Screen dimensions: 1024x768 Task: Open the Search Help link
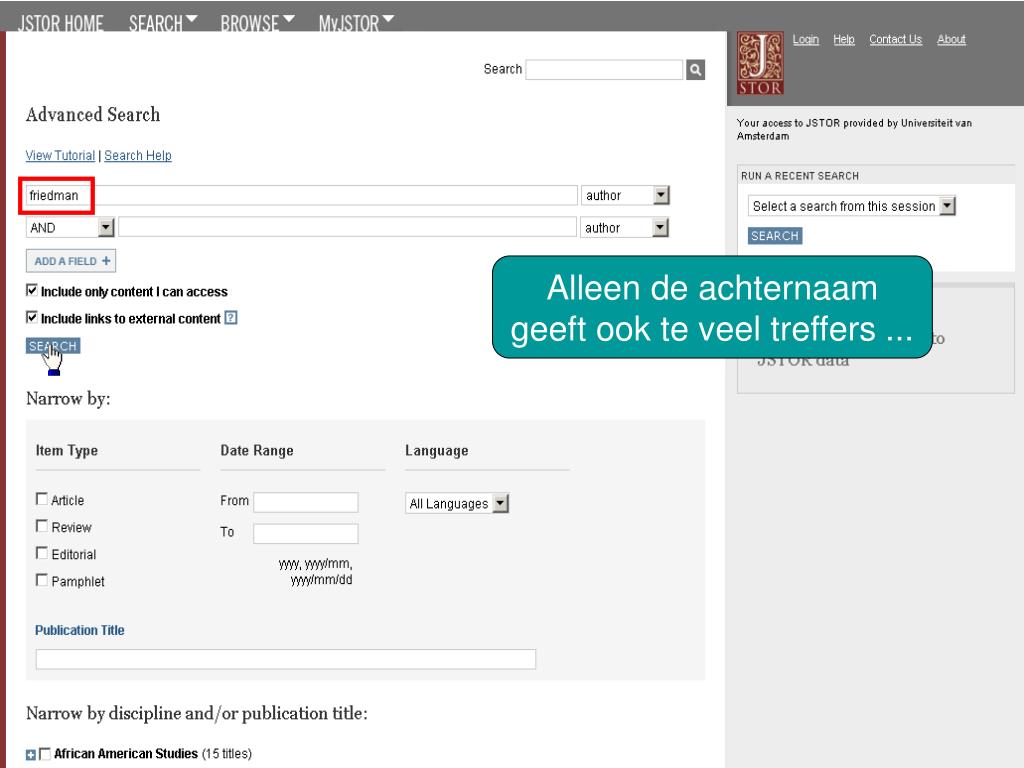138,155
